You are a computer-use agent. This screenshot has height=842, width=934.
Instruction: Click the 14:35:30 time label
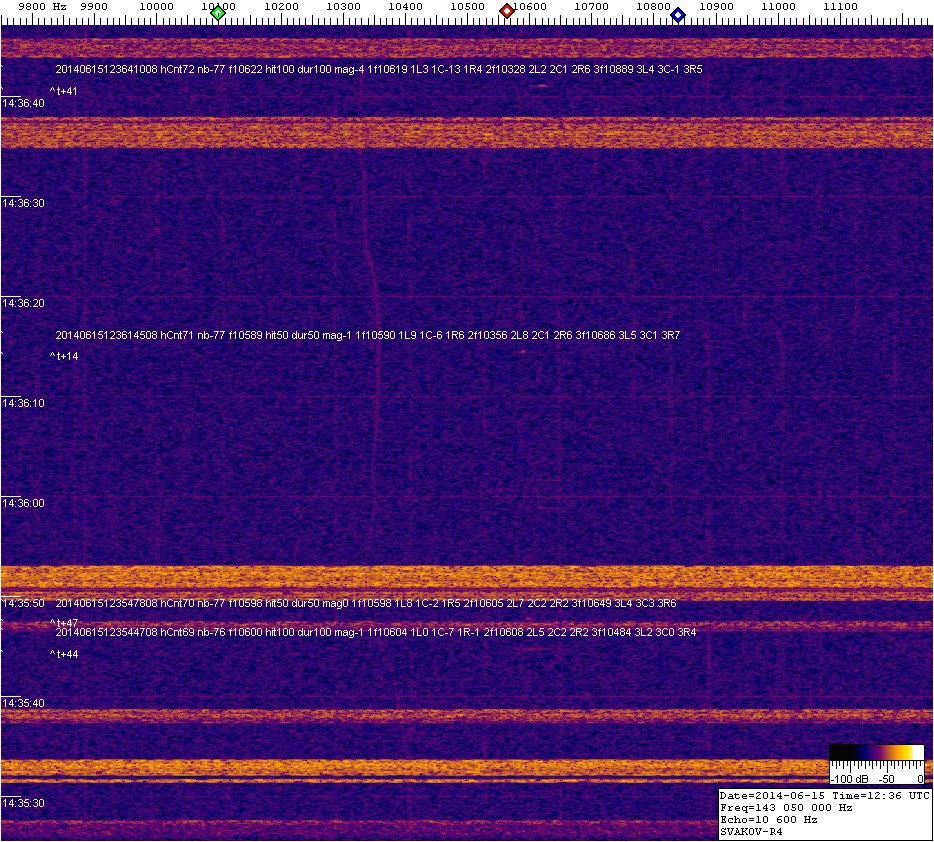click(23, 803)
